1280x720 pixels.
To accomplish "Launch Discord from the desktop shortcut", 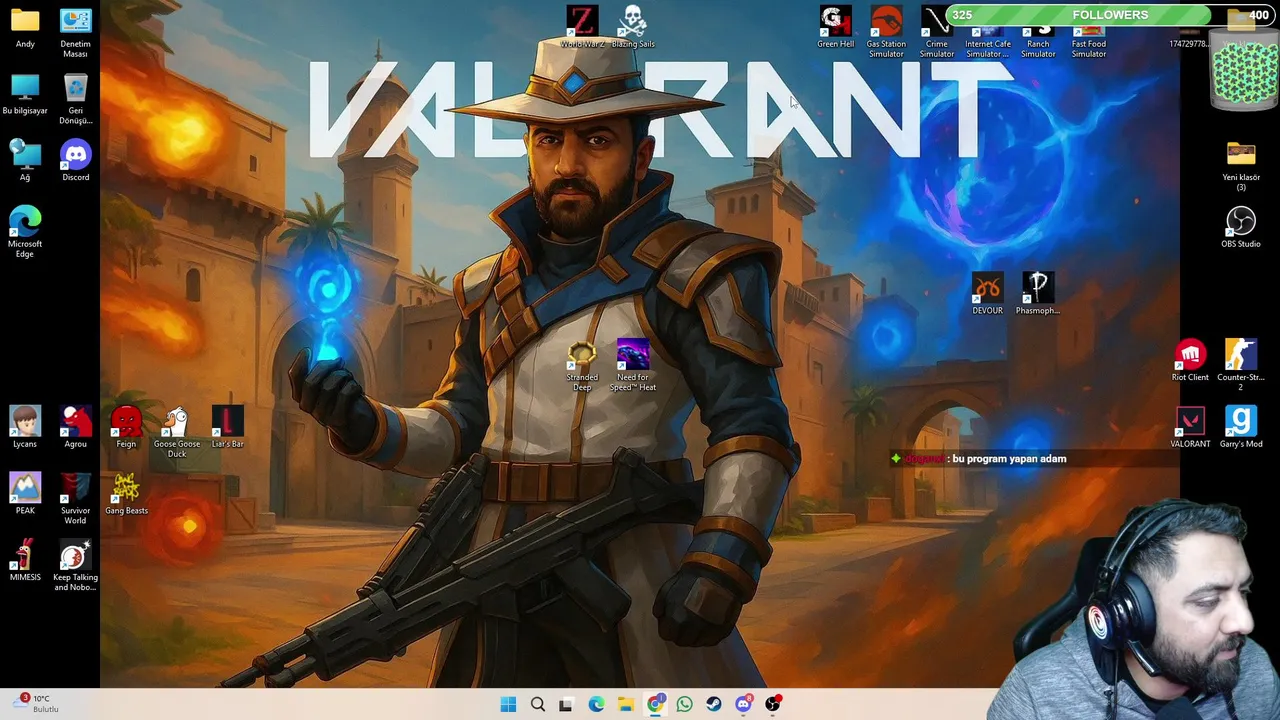I will pos(75,161).
